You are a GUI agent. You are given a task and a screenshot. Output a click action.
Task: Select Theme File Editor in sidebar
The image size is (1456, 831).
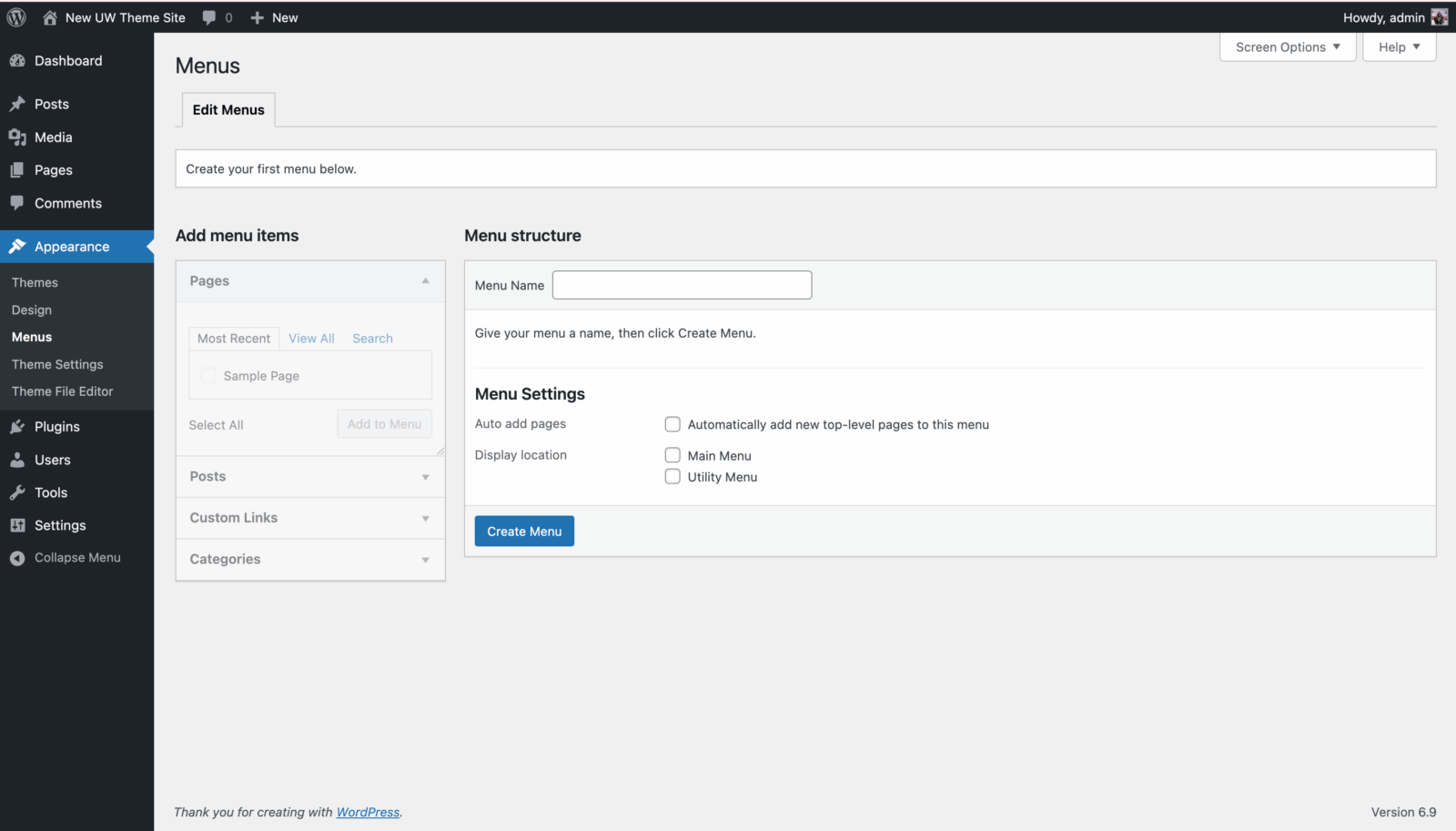click(61, 390)
